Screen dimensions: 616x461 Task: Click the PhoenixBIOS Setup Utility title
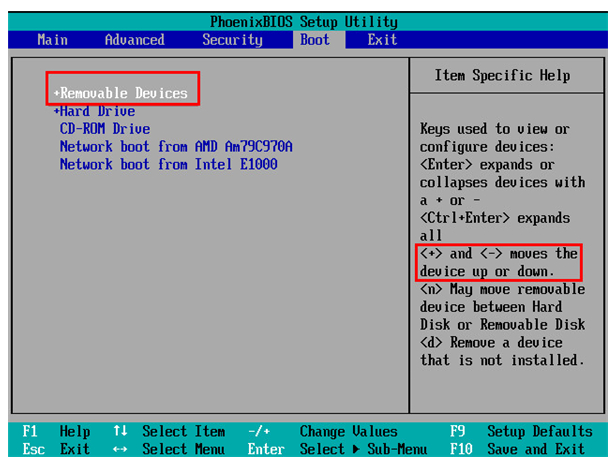coord(304,22)
